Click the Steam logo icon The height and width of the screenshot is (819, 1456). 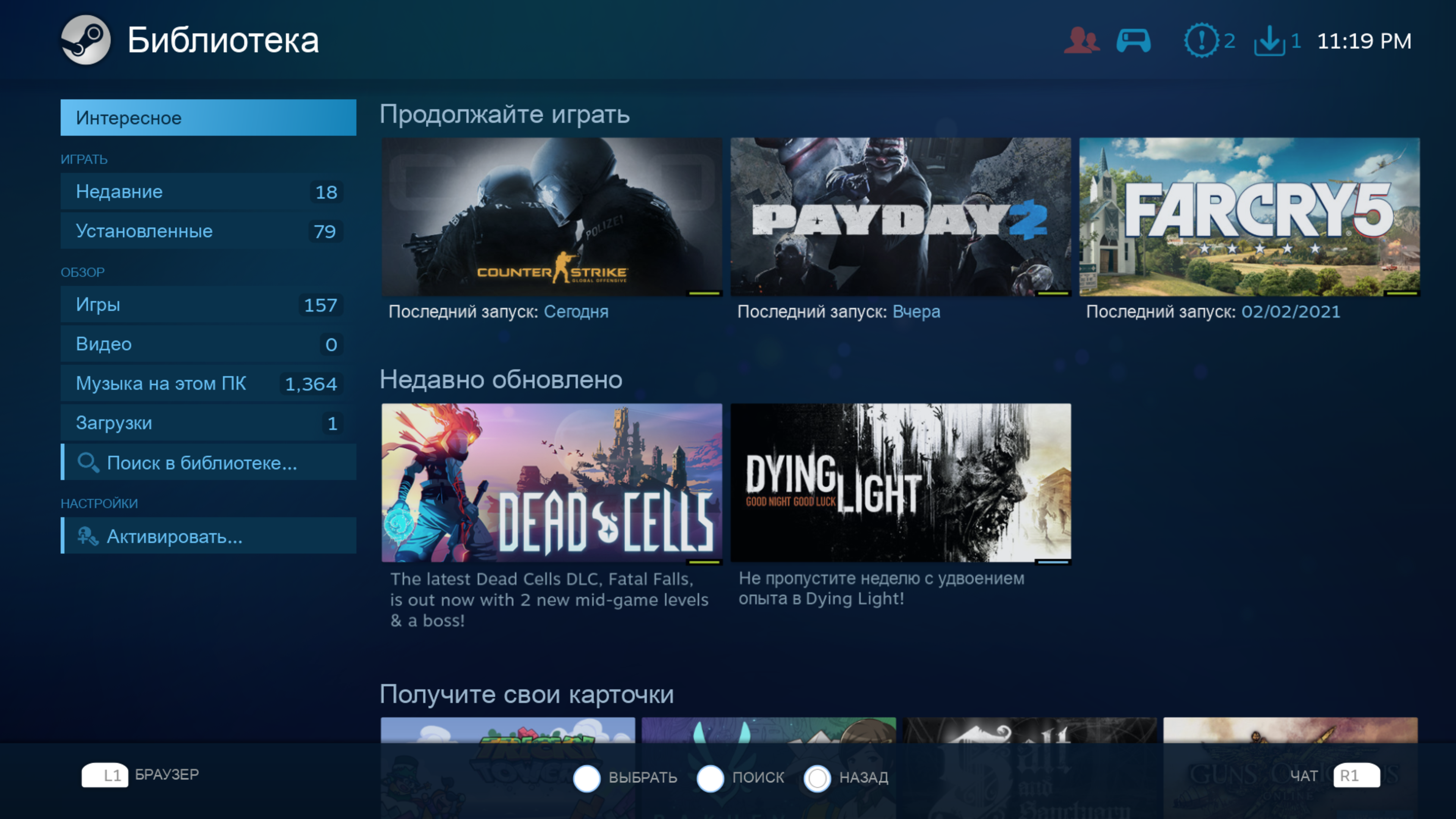pyautogui.click(x=85, y=39)
